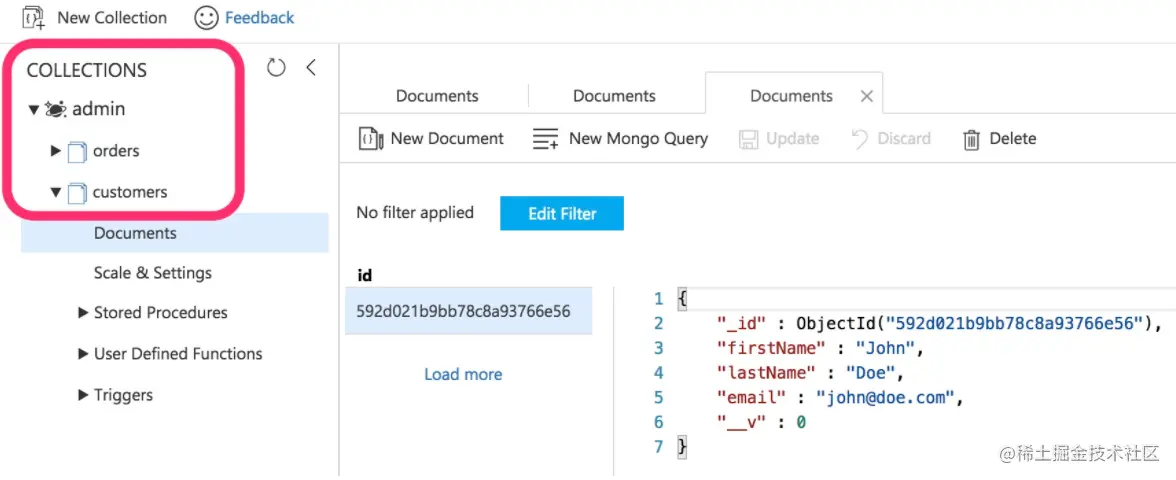The height and width of the screenshot is (480, 1176).
Task: Click the Edit Filter button
Action: point(562,214)
